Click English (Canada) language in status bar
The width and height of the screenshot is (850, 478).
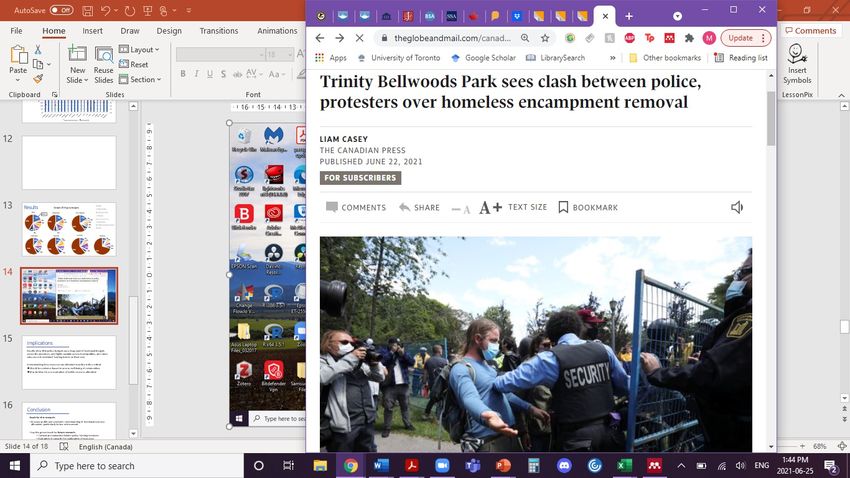tap(105, 447)
